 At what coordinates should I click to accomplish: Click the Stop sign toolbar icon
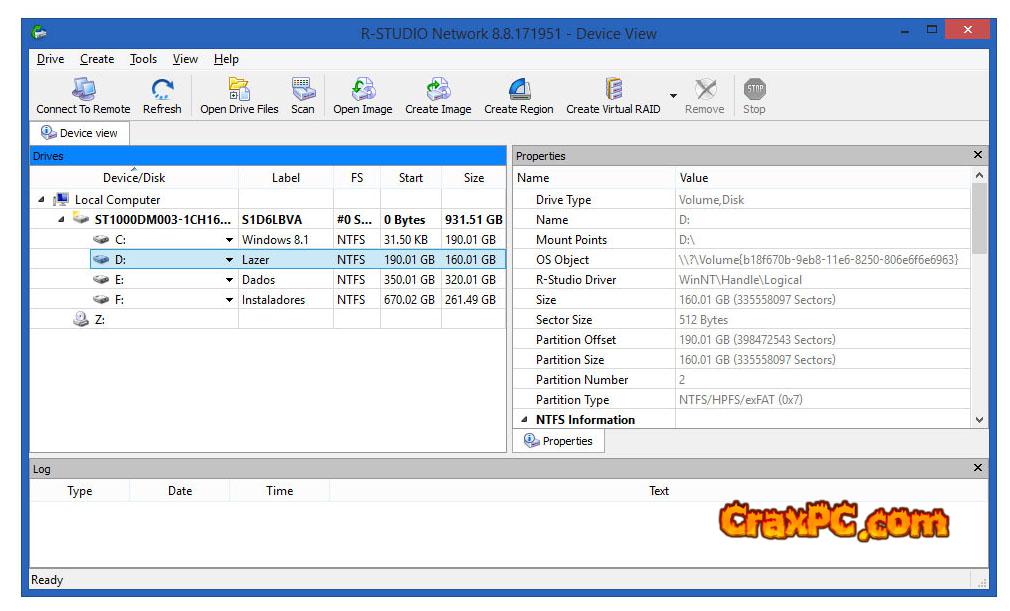(x=754, y=89)
